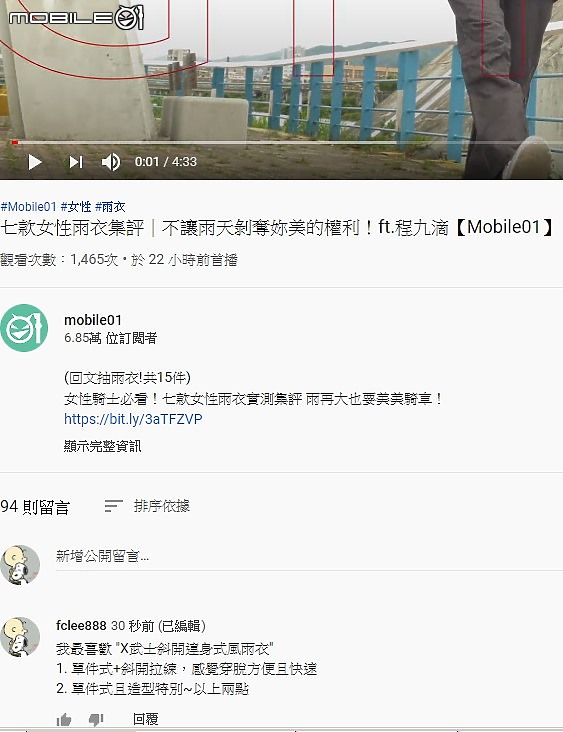563x732 pixels.
Task: Click the 新增公開留言 comment field
Action: click(x=309, y=556)
